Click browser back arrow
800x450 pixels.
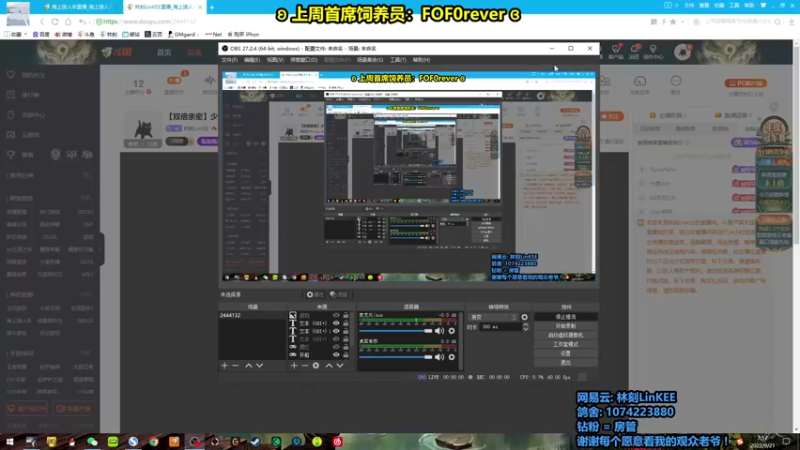coord(42,22)
